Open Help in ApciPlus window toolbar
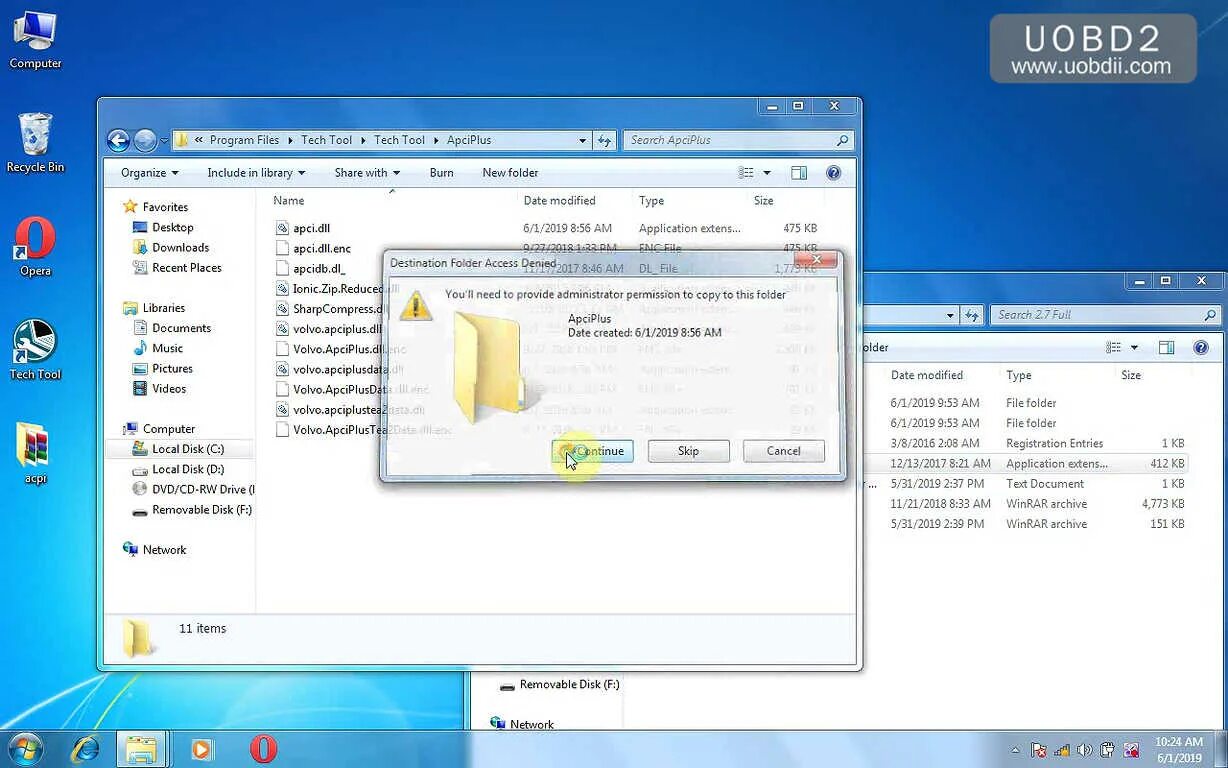This screenshot has width=1228, height=768. coord(833,173)
